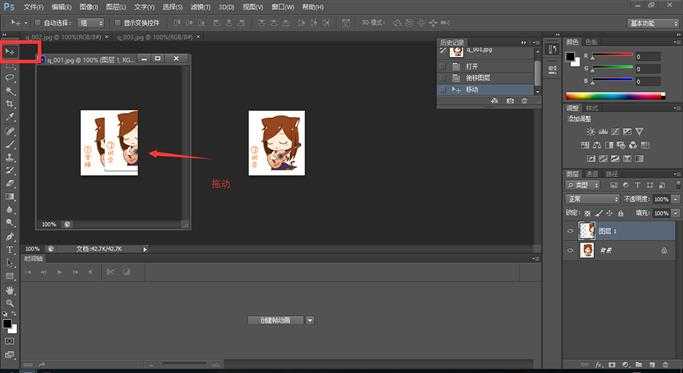This screenshot has width=683, height=373.
Task: Open the 文件 menu
Action: [x=33, y=7]
